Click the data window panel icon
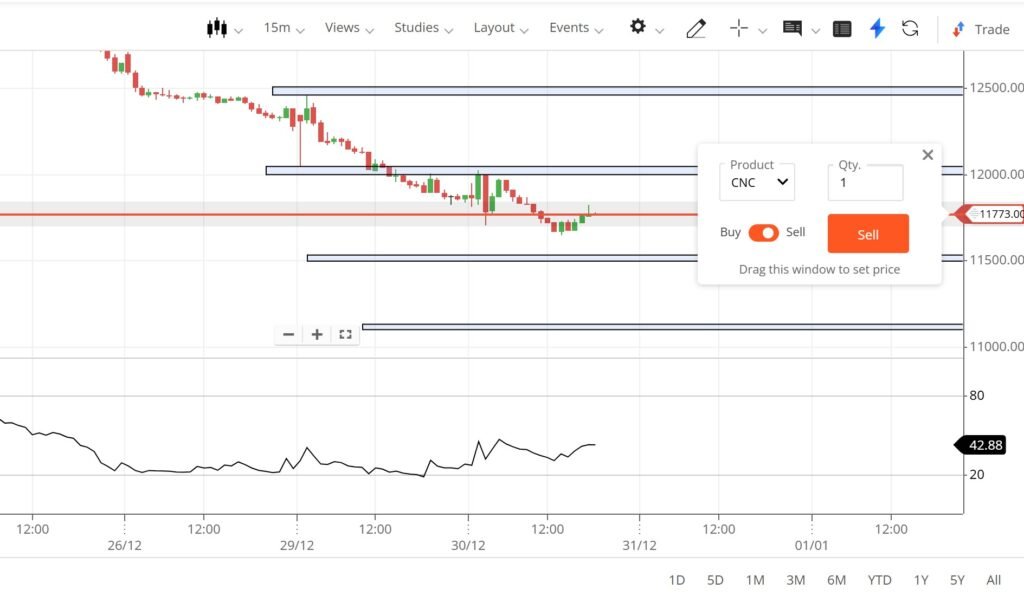 (x=841, y=28)
